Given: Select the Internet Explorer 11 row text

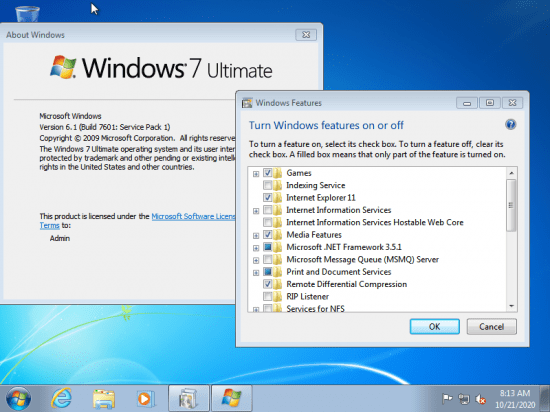Looking at the screenshot, I should point(321,198).
